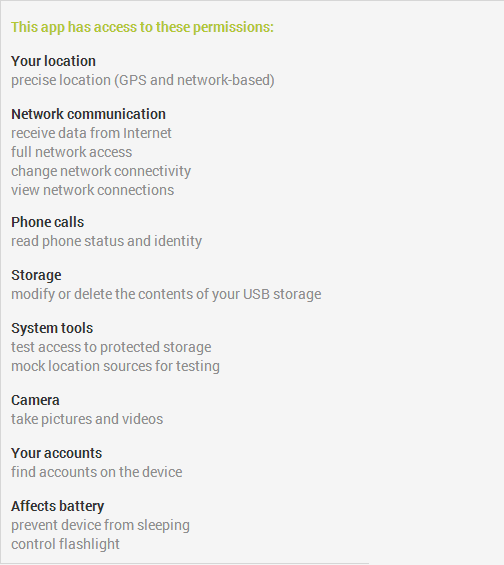
Task: Click 'modify or delete the contents' USB entry
Action: tap(166, 295)
